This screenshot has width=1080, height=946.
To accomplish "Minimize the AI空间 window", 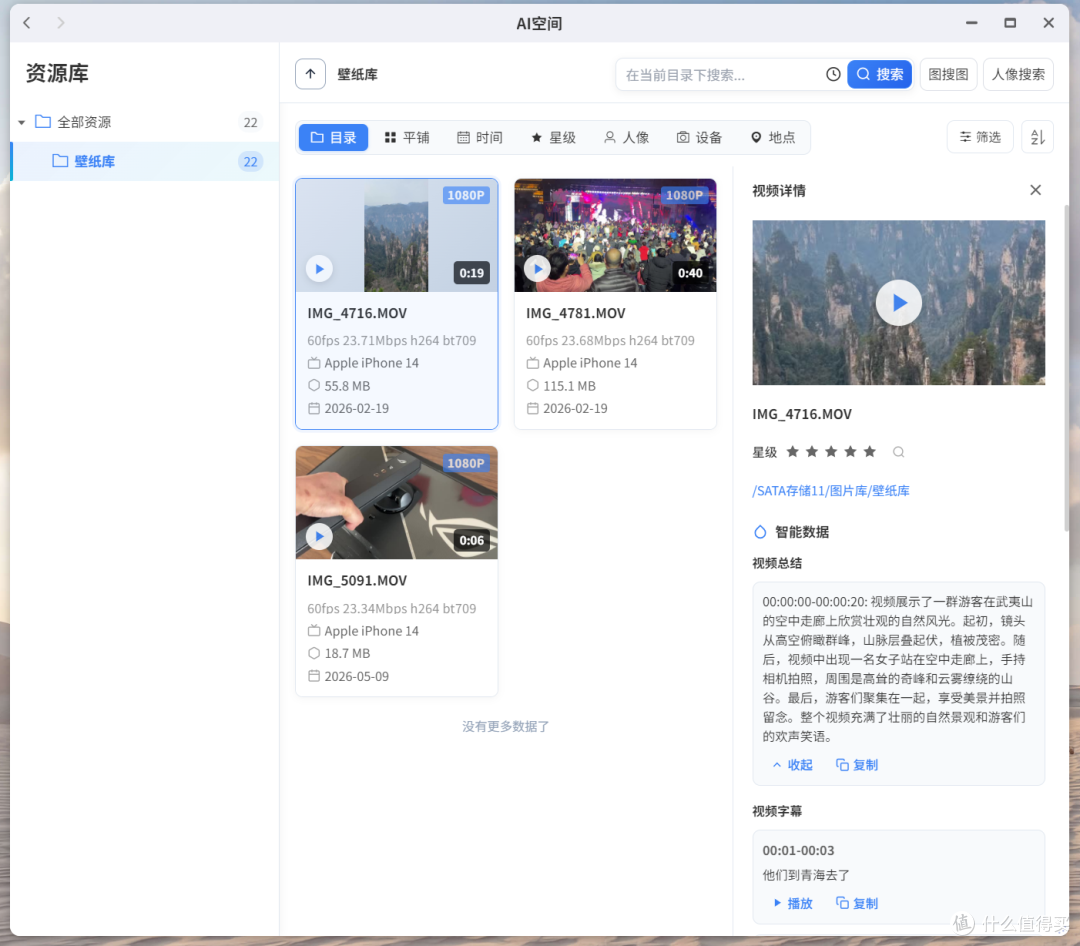I will coord(971,23).
